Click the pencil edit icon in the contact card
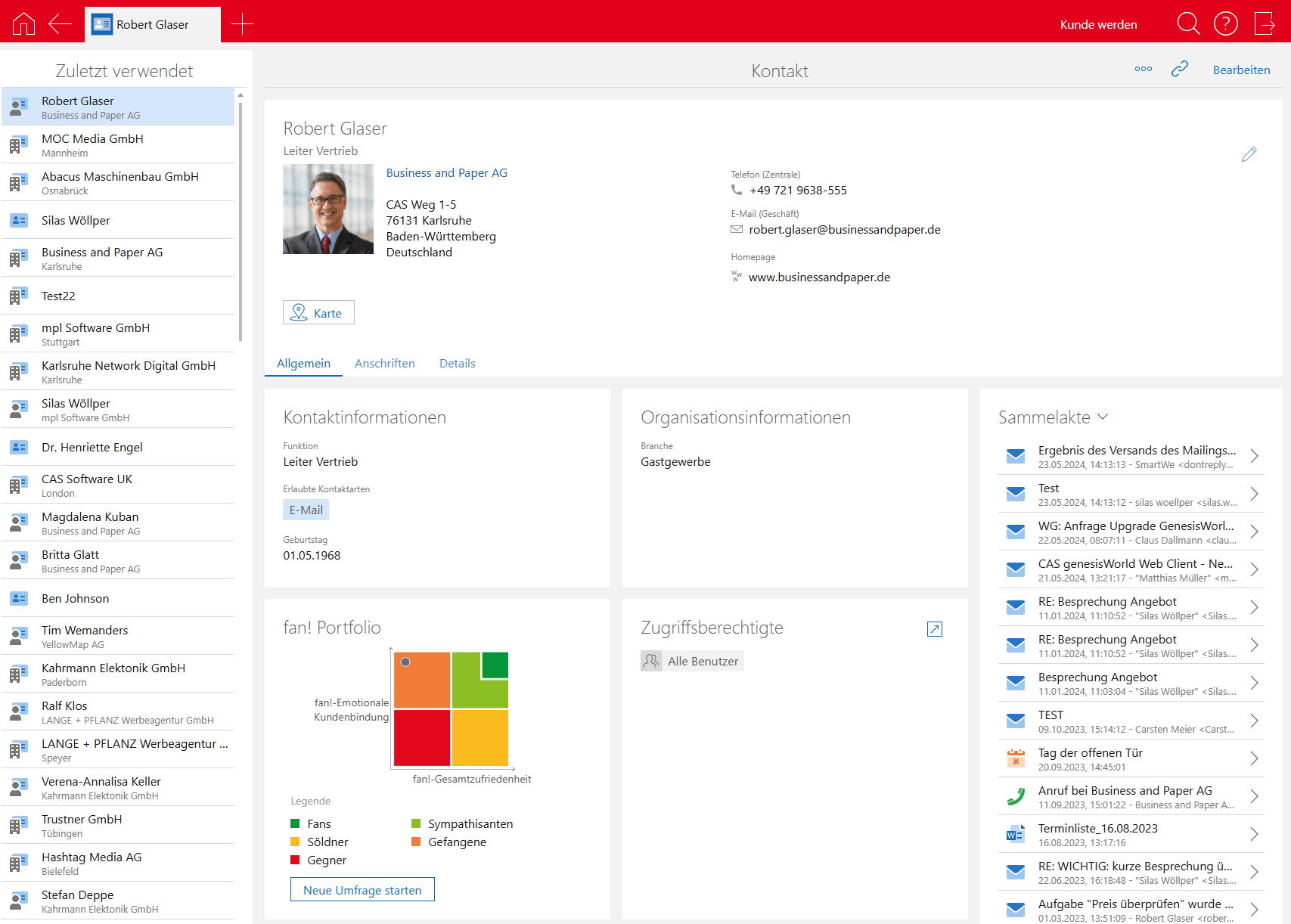This screenshot has width=1291, height=924. point(1249,154)
